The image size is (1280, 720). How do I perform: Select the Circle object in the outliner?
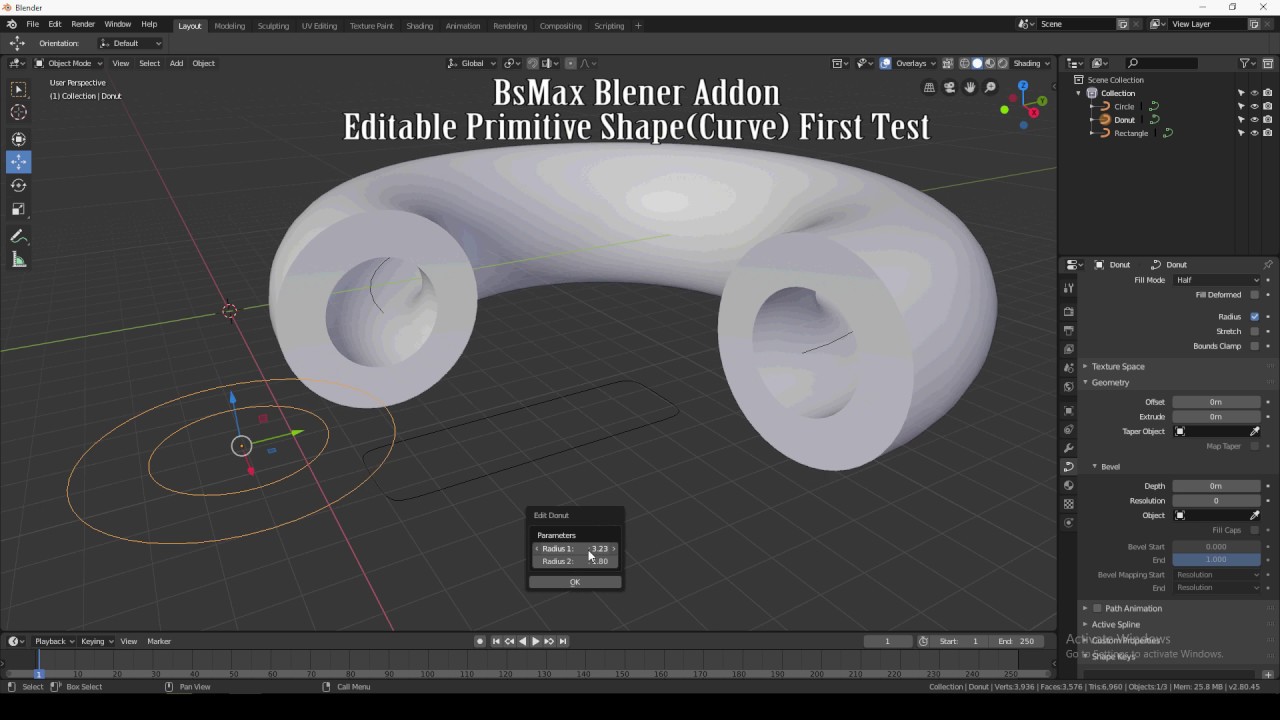1124,106
